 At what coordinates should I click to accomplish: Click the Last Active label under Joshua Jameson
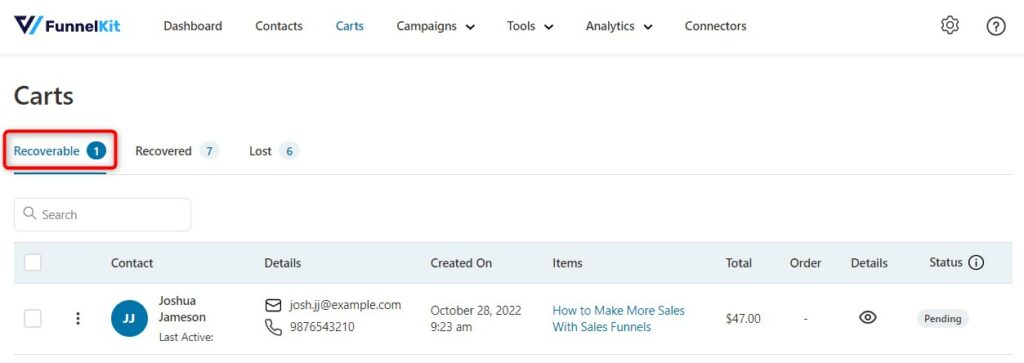click(186, 338)
